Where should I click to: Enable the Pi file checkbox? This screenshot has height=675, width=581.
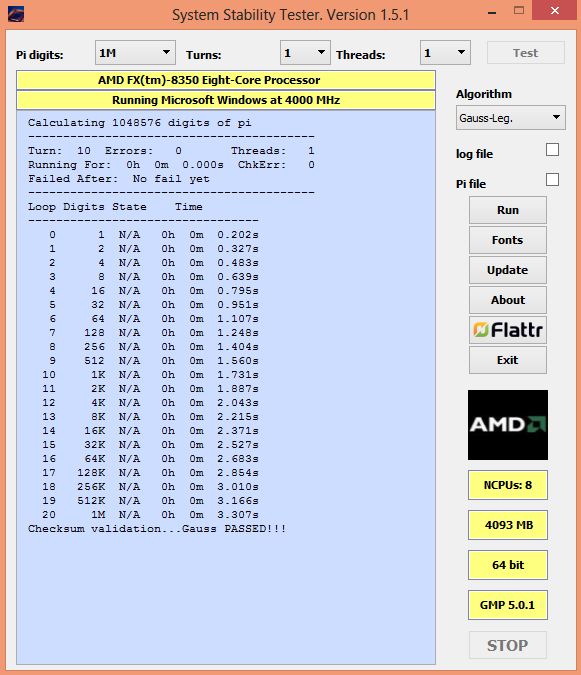552,180
